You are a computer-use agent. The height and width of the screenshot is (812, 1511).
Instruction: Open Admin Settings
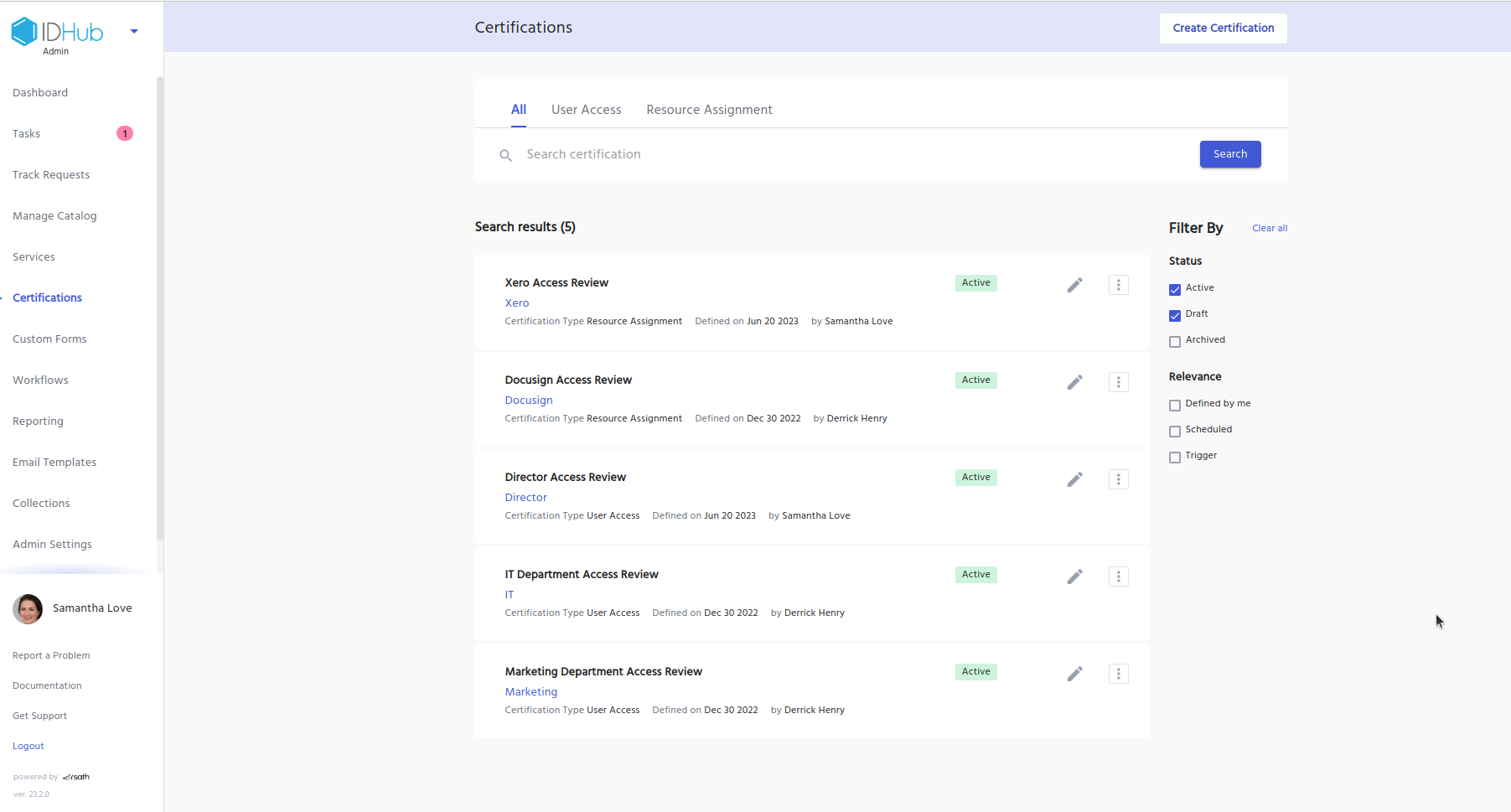(x=52, y=545)
